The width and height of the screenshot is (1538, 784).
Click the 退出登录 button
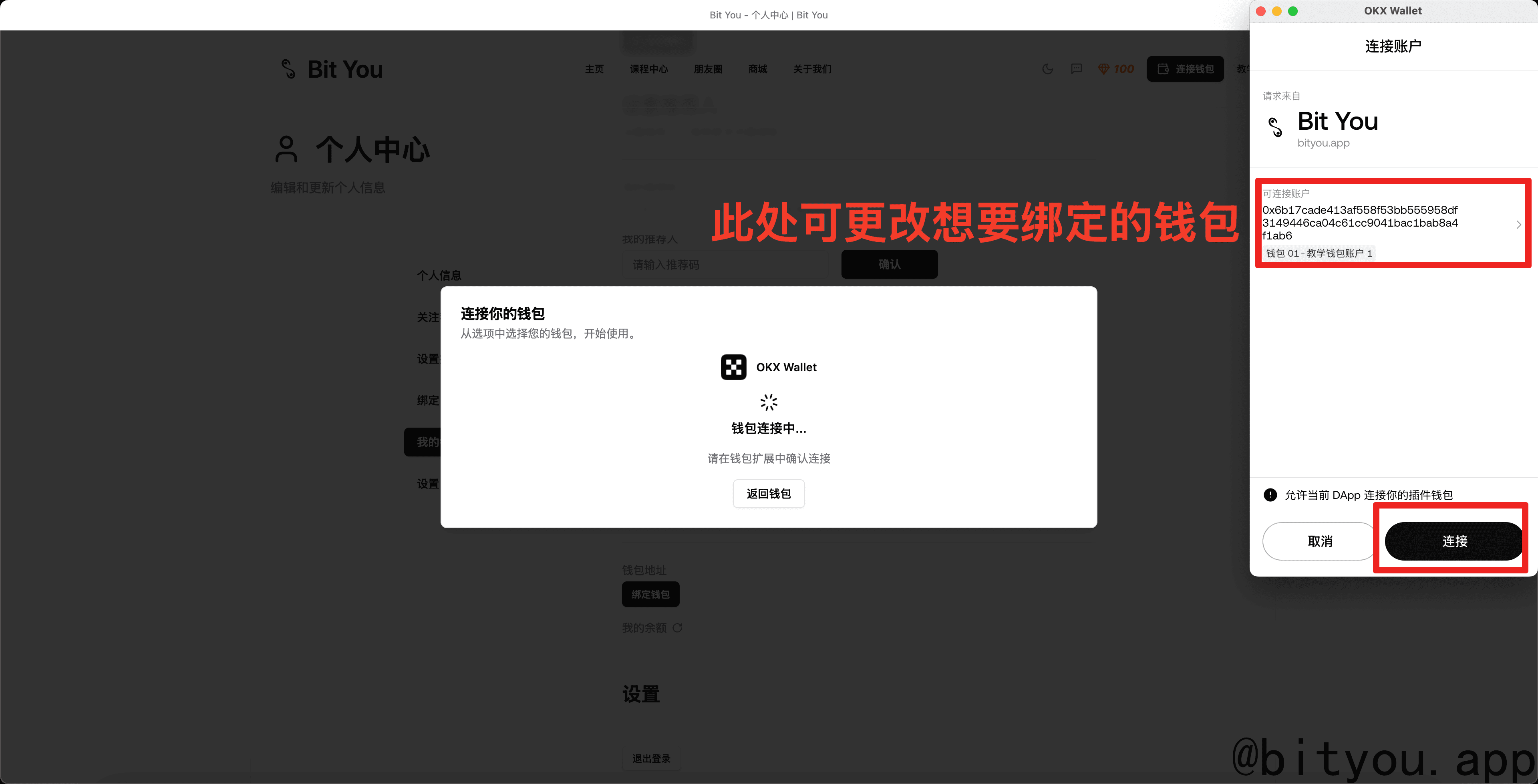click(651, 758)
